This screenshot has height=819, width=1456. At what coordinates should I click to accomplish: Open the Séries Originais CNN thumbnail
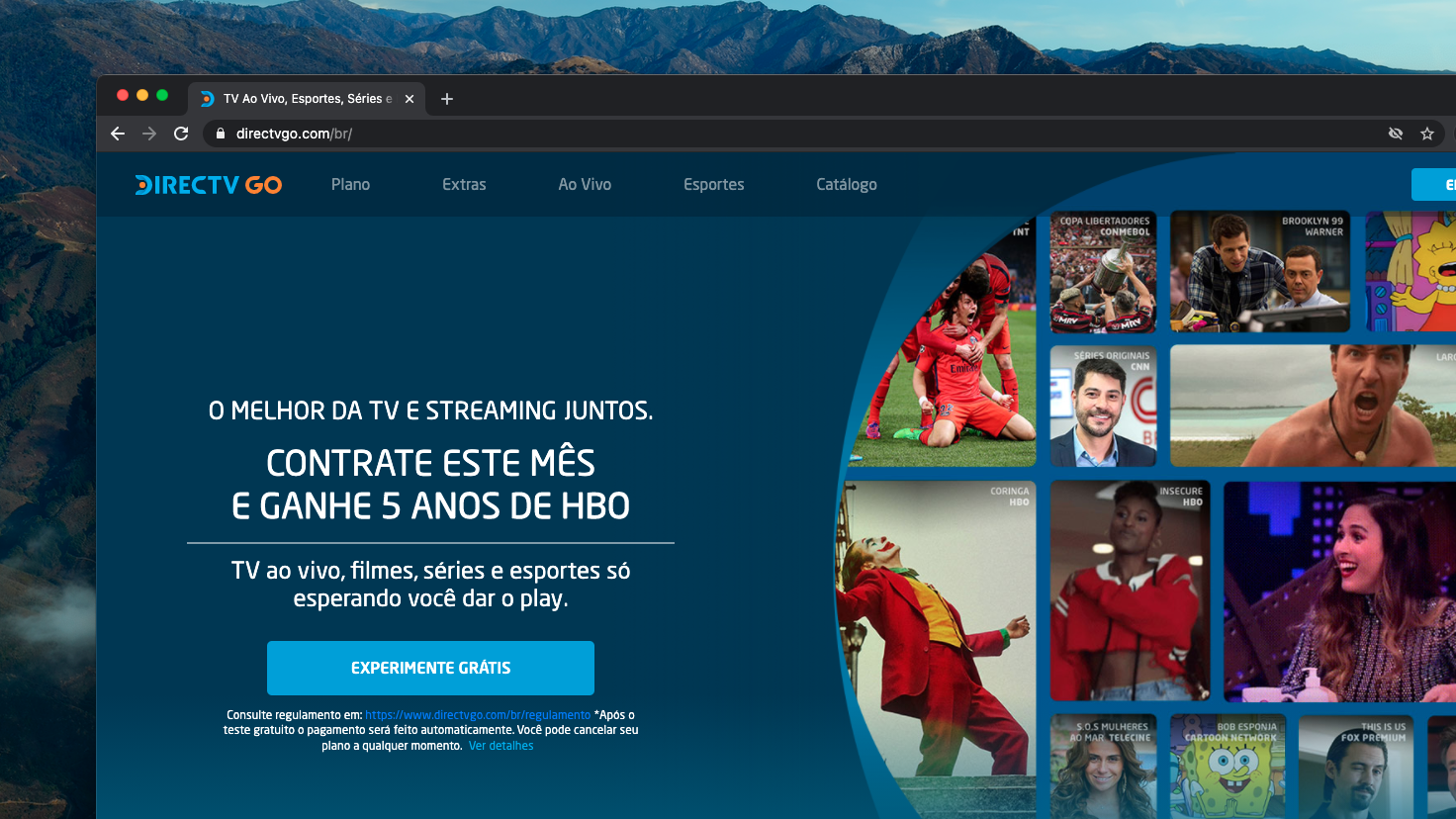[x=1103, y=406]
